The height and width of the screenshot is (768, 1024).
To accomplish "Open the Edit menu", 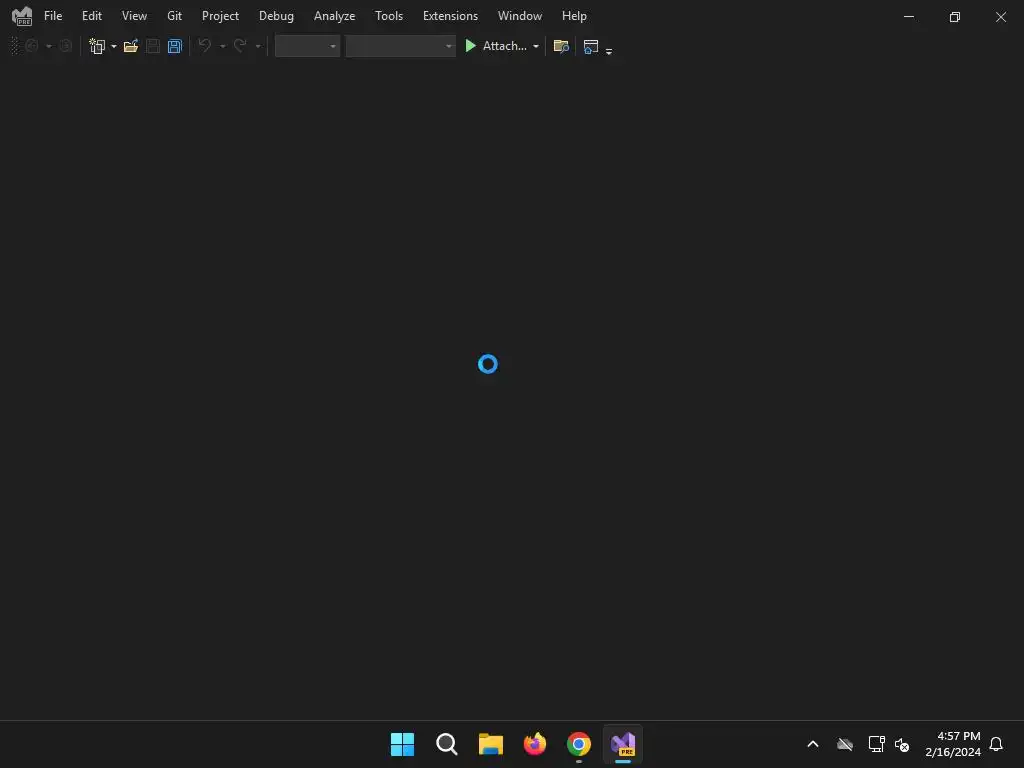I will 91,16.
